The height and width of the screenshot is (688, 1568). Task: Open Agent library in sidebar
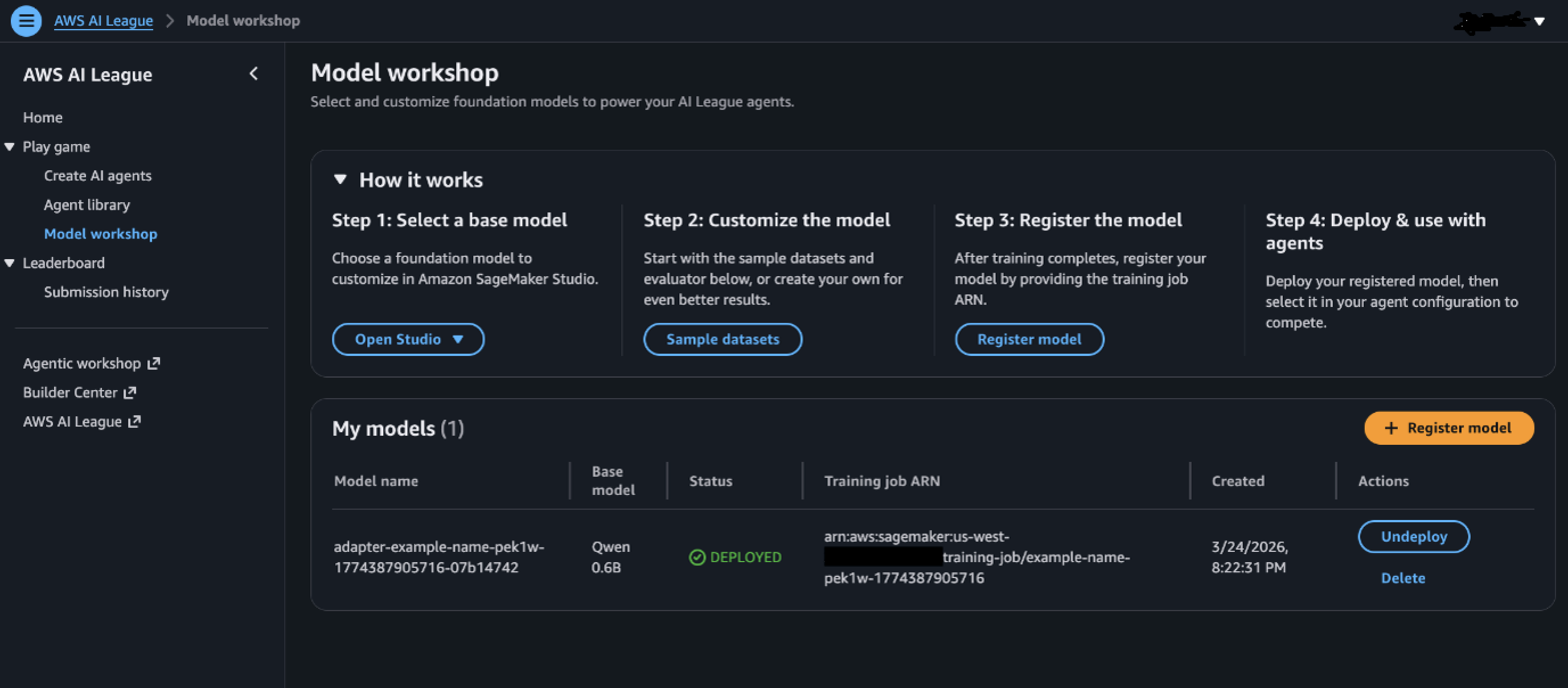pos(87,205)
